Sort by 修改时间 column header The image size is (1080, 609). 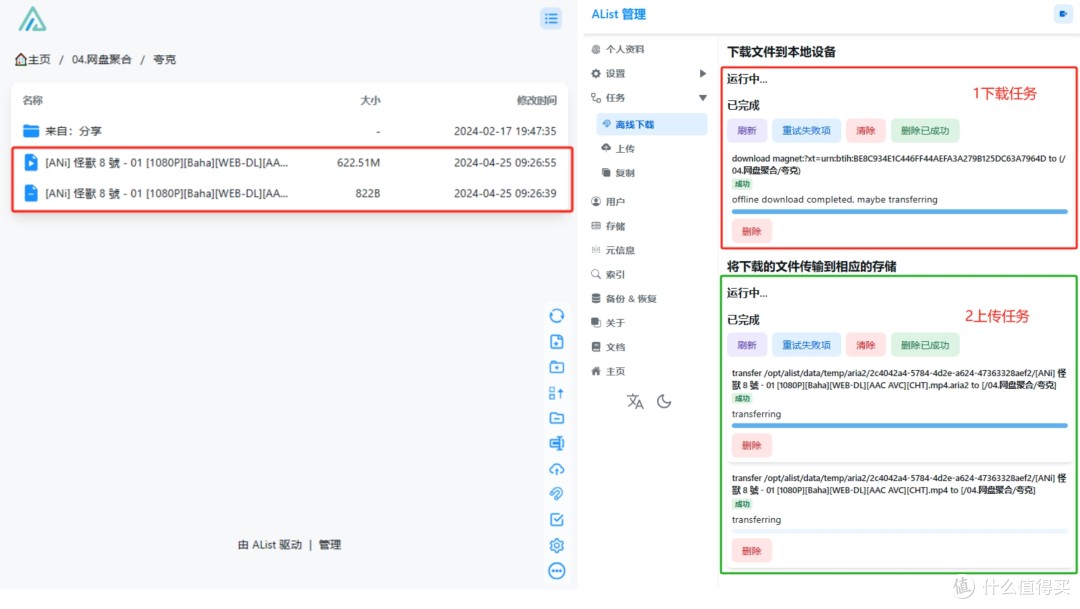[537, 101]
